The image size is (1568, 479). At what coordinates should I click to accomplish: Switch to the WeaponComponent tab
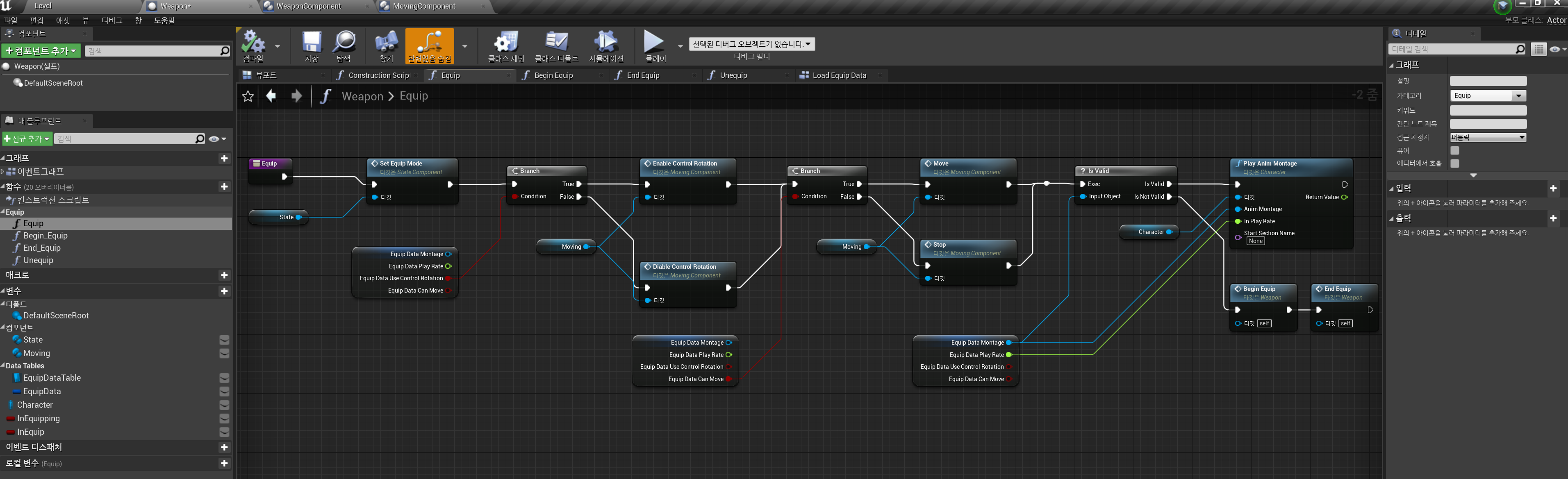tap(309, 6)
